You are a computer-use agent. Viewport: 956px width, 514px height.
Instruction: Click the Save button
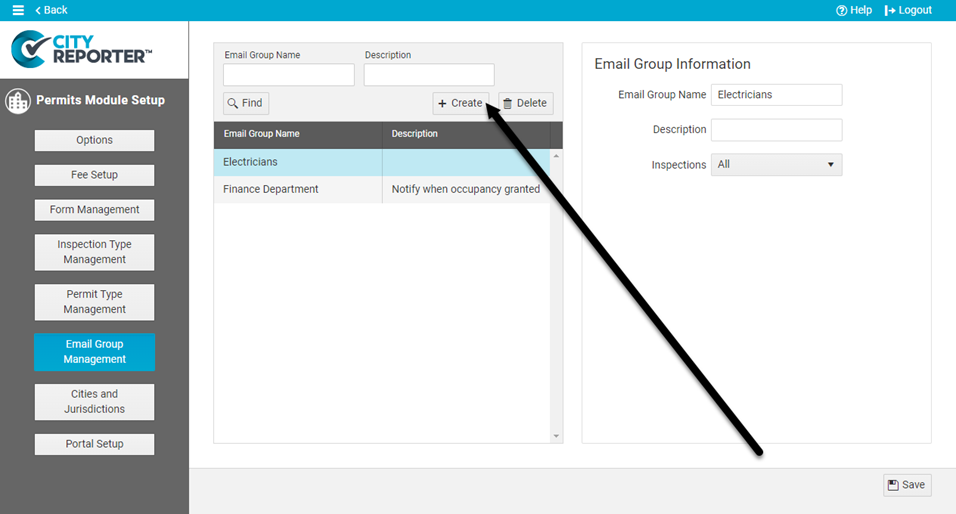click(x=907, y=485)
